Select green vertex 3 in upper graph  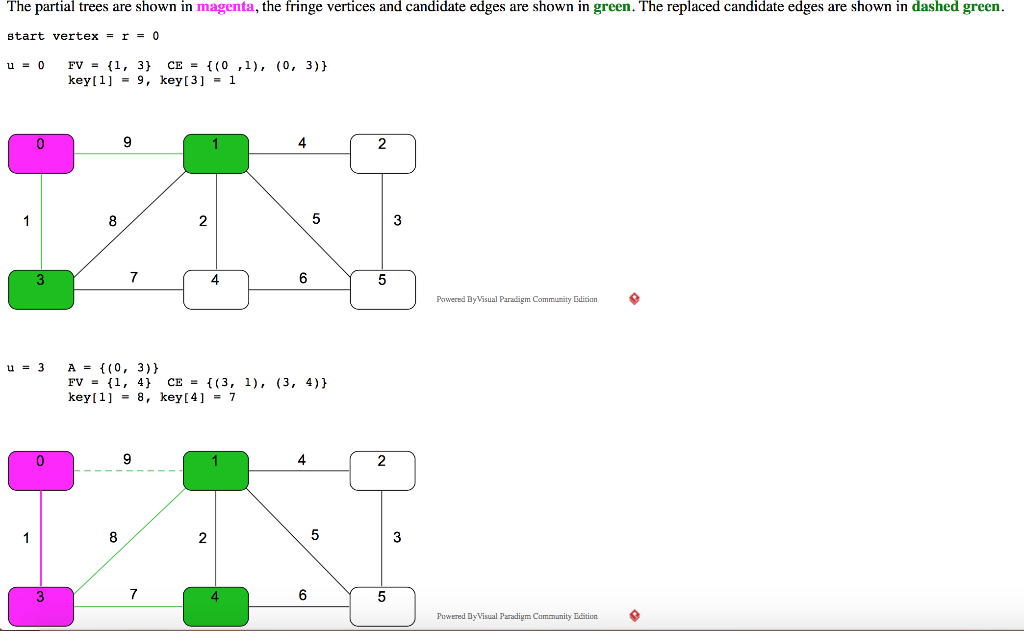click(40, 289)
